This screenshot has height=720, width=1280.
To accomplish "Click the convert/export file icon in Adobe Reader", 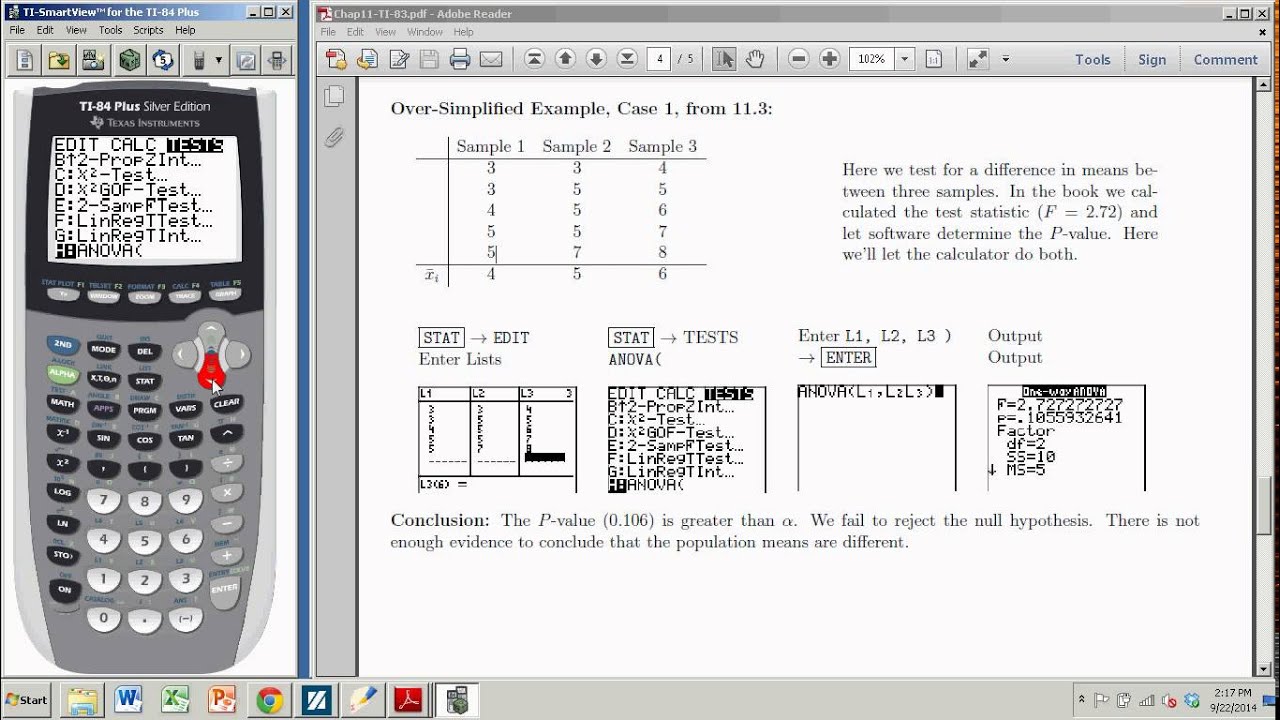I will click(367, 59).
